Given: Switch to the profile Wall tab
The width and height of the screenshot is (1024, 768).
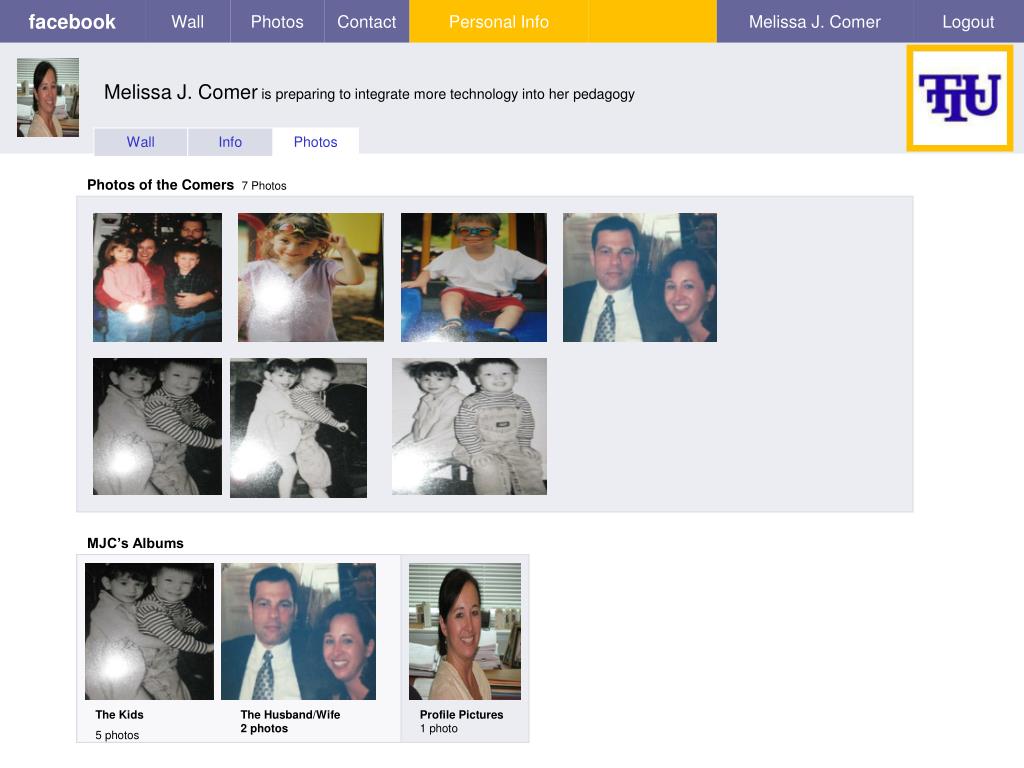Looking at the screenshot, I should click(x=140, y=142).
